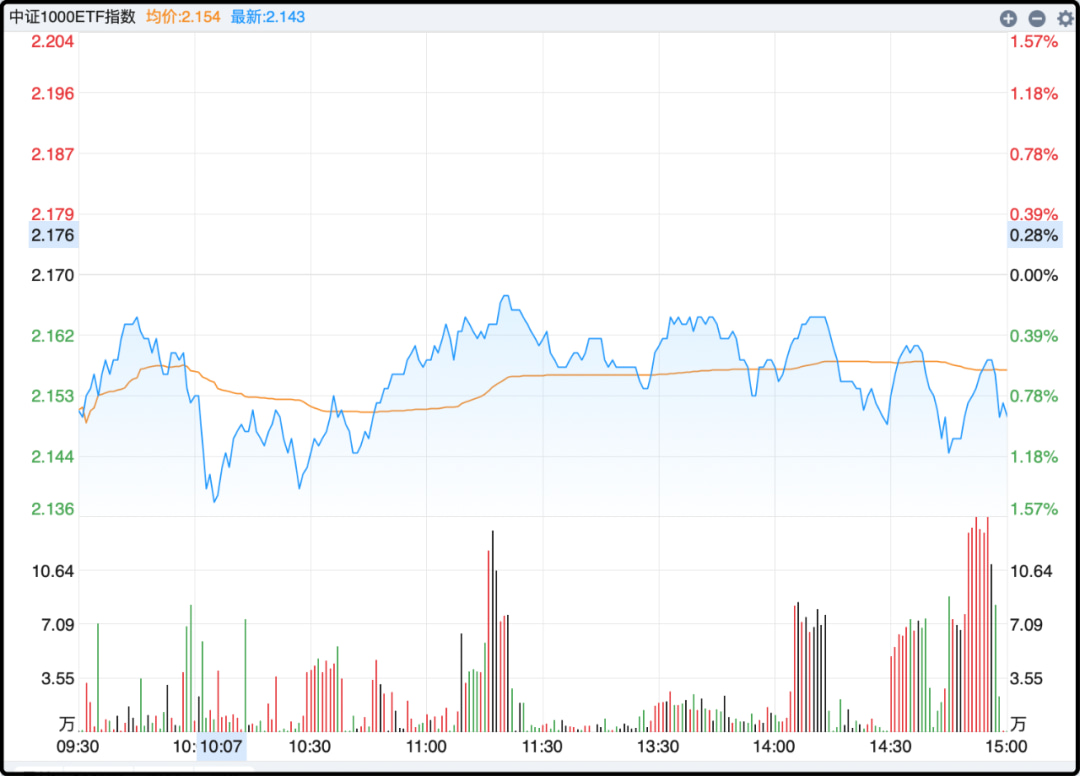This screenshot has width=1080, height=776.
Task: Click the 14:30 time axis label
Action: pyautogui.click(x=890, y=747)
